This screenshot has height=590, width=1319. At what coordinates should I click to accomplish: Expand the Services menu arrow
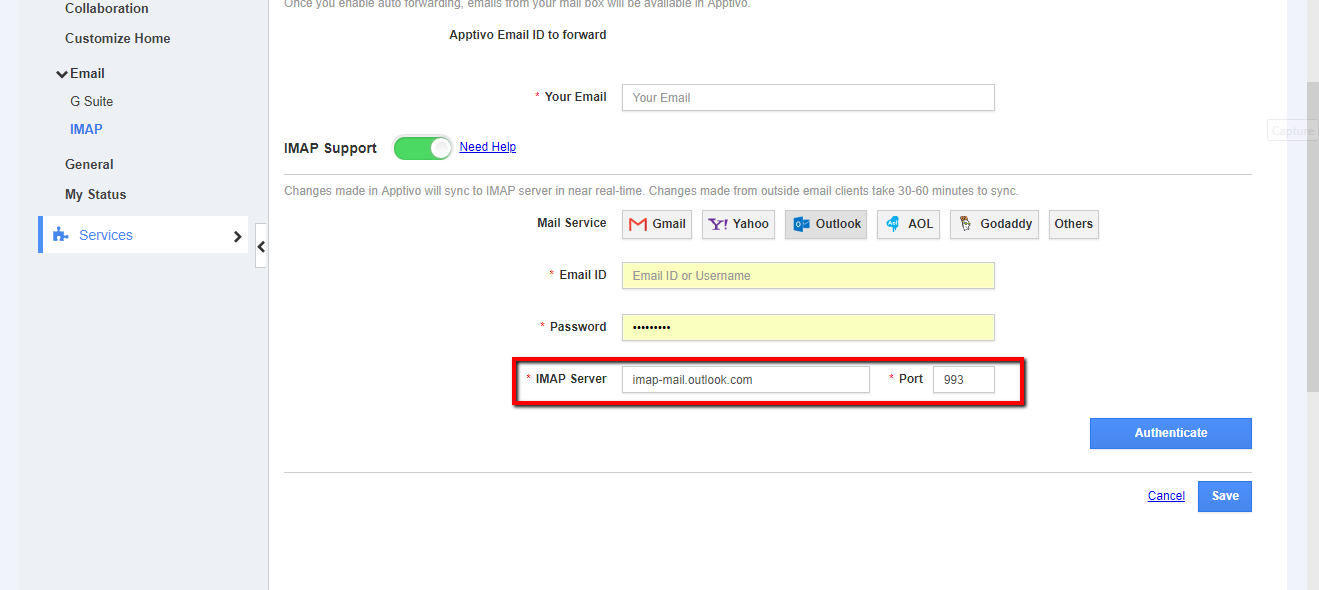237,236
